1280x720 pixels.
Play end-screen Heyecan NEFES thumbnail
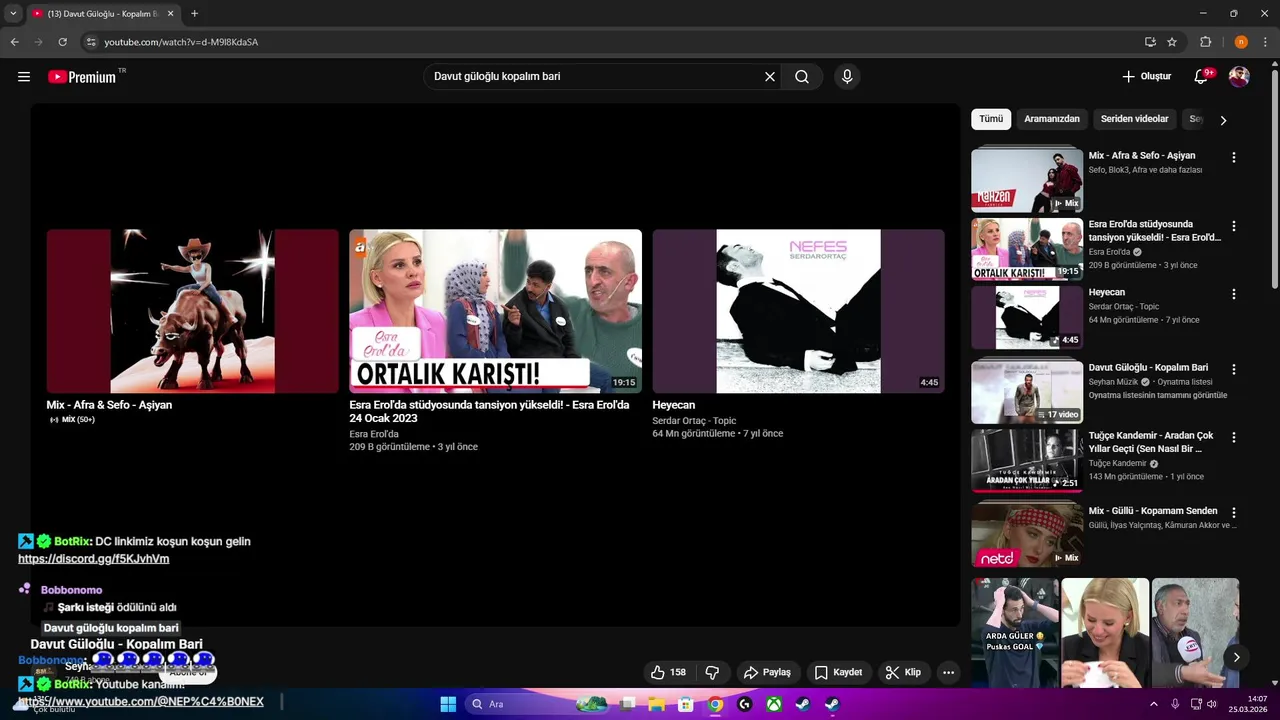tap(798, 311)
